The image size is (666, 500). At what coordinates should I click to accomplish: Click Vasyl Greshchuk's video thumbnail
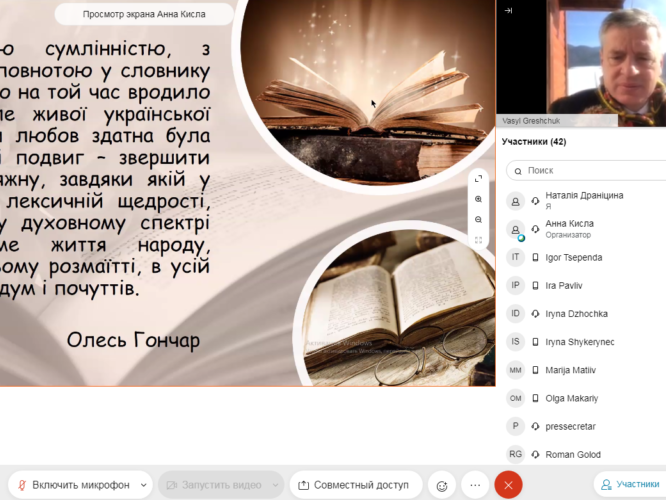(x=581, y=62)
